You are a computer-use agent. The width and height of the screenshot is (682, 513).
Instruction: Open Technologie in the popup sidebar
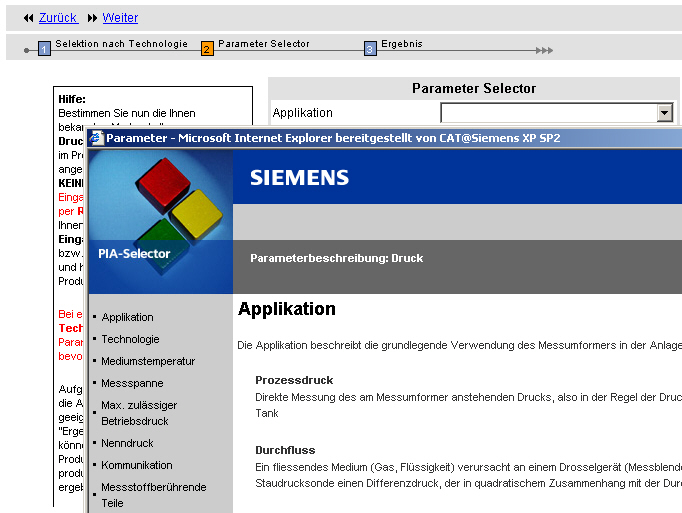coord(130,339)
